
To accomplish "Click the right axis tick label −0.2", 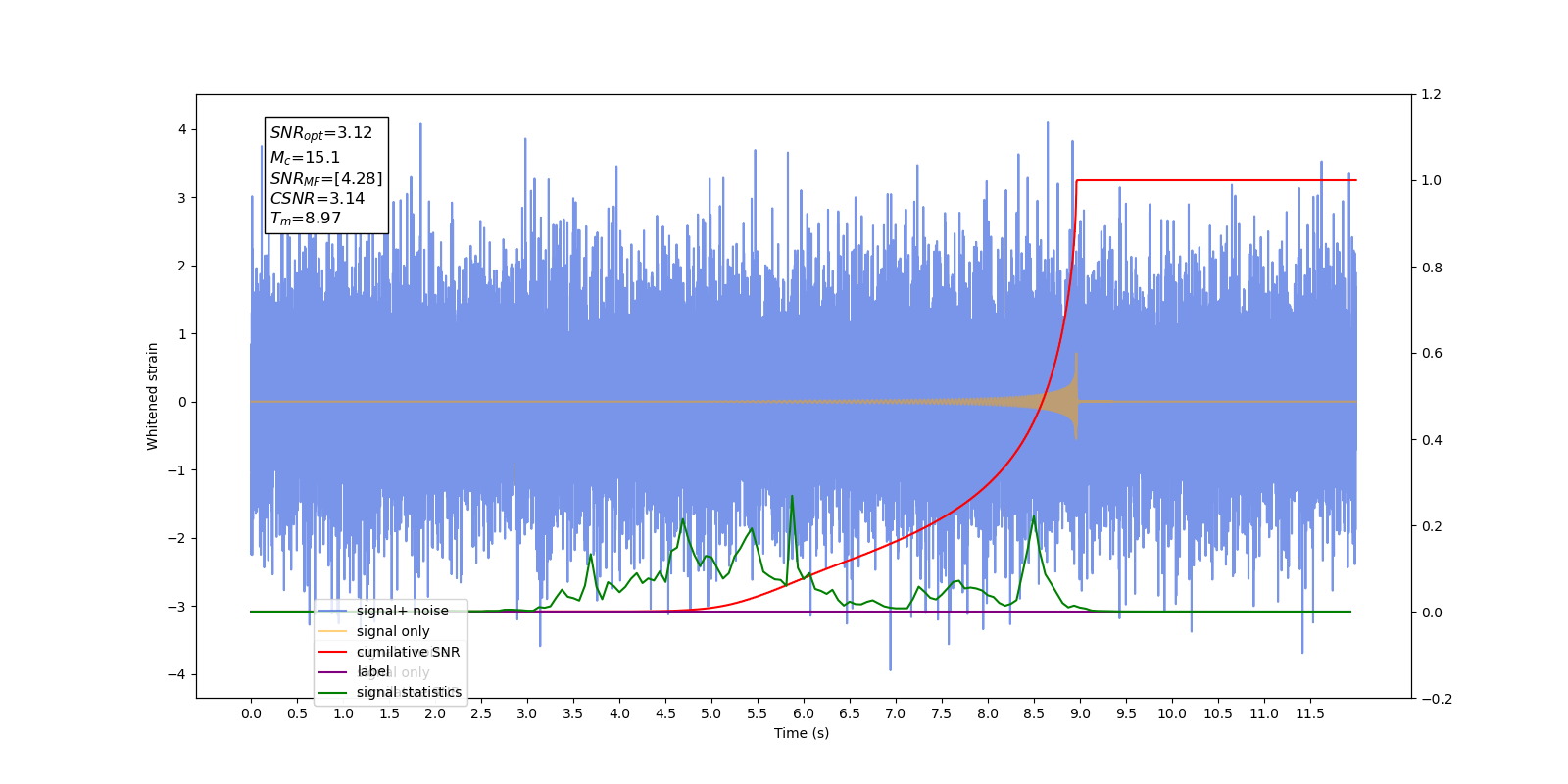I will (1436, 699).
